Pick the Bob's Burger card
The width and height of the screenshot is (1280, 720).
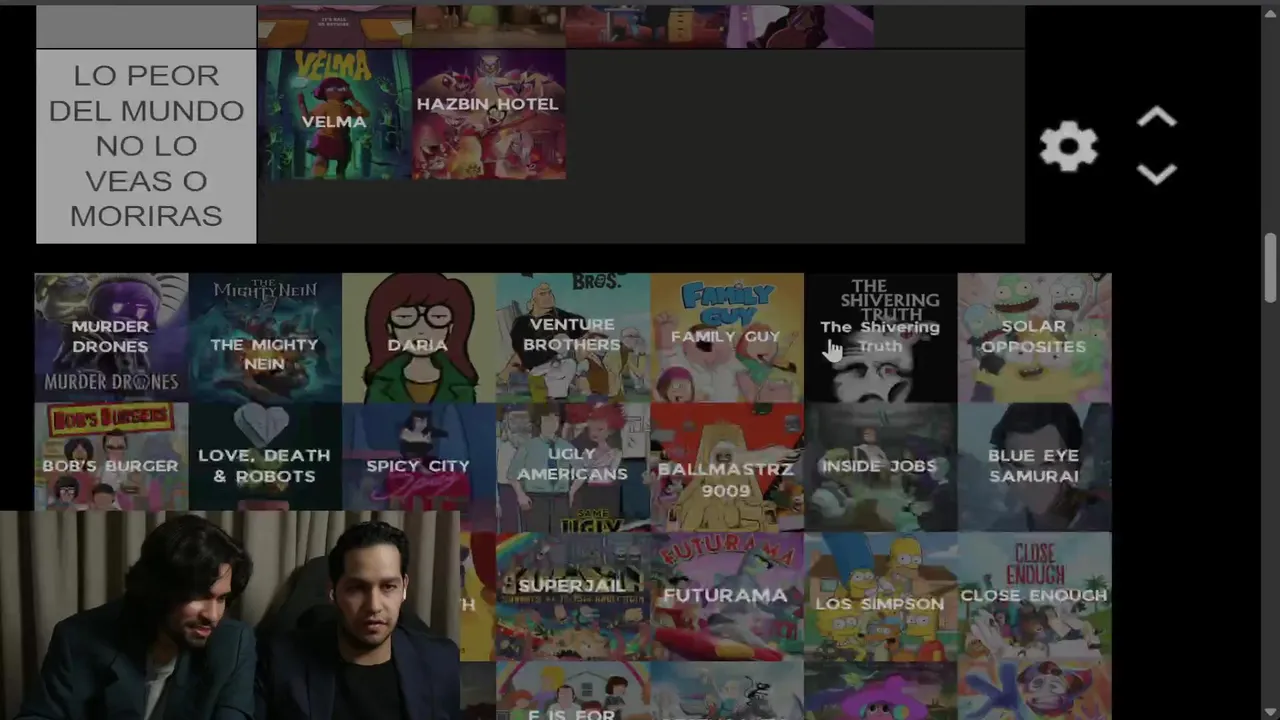point(111,457)
